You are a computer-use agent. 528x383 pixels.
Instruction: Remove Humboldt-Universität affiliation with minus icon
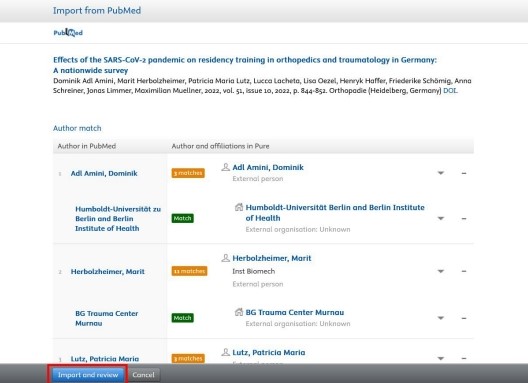click(x=464, y=218)
